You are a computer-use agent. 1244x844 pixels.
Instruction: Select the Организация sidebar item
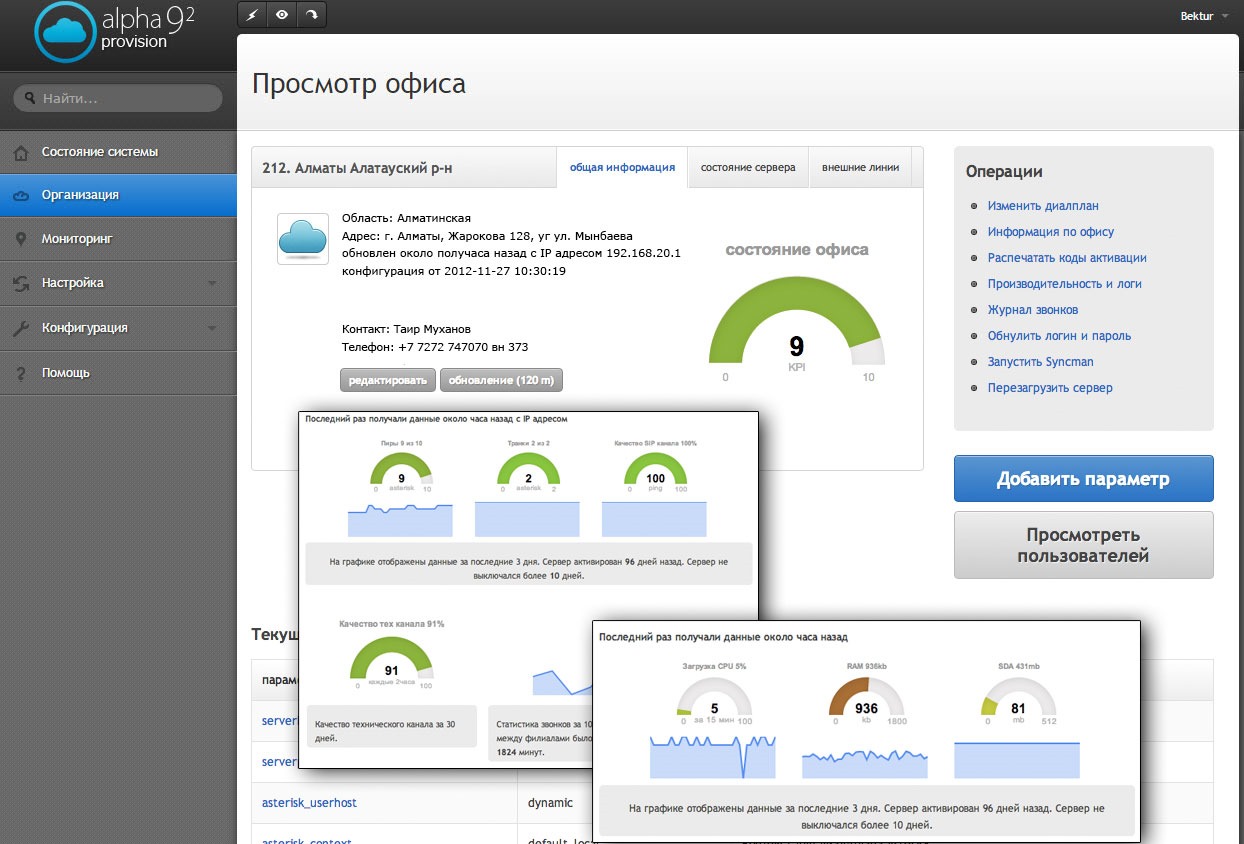[118, 195]
